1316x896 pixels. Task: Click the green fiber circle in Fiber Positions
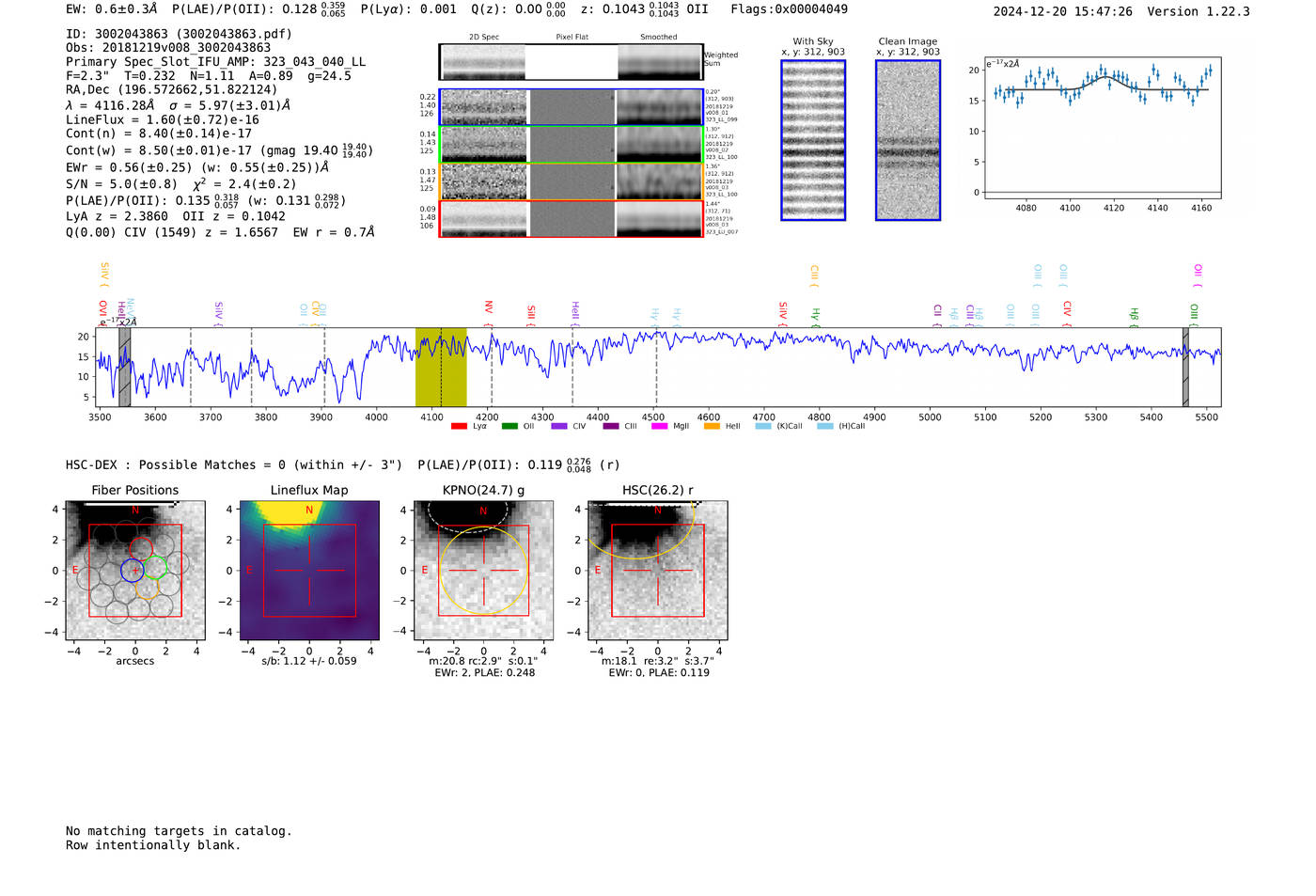click(x=155, y=568)
